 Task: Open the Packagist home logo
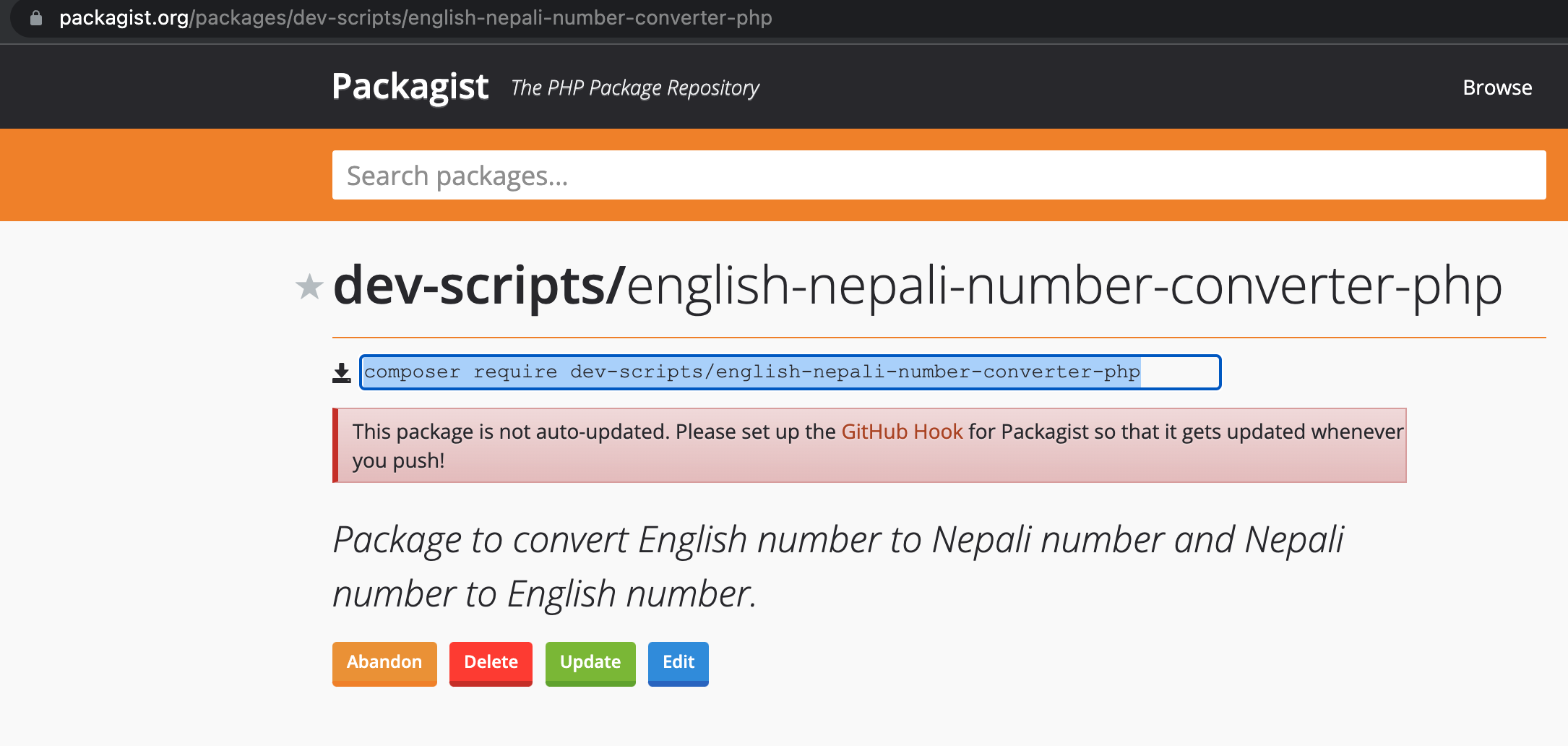pos(410,87)
